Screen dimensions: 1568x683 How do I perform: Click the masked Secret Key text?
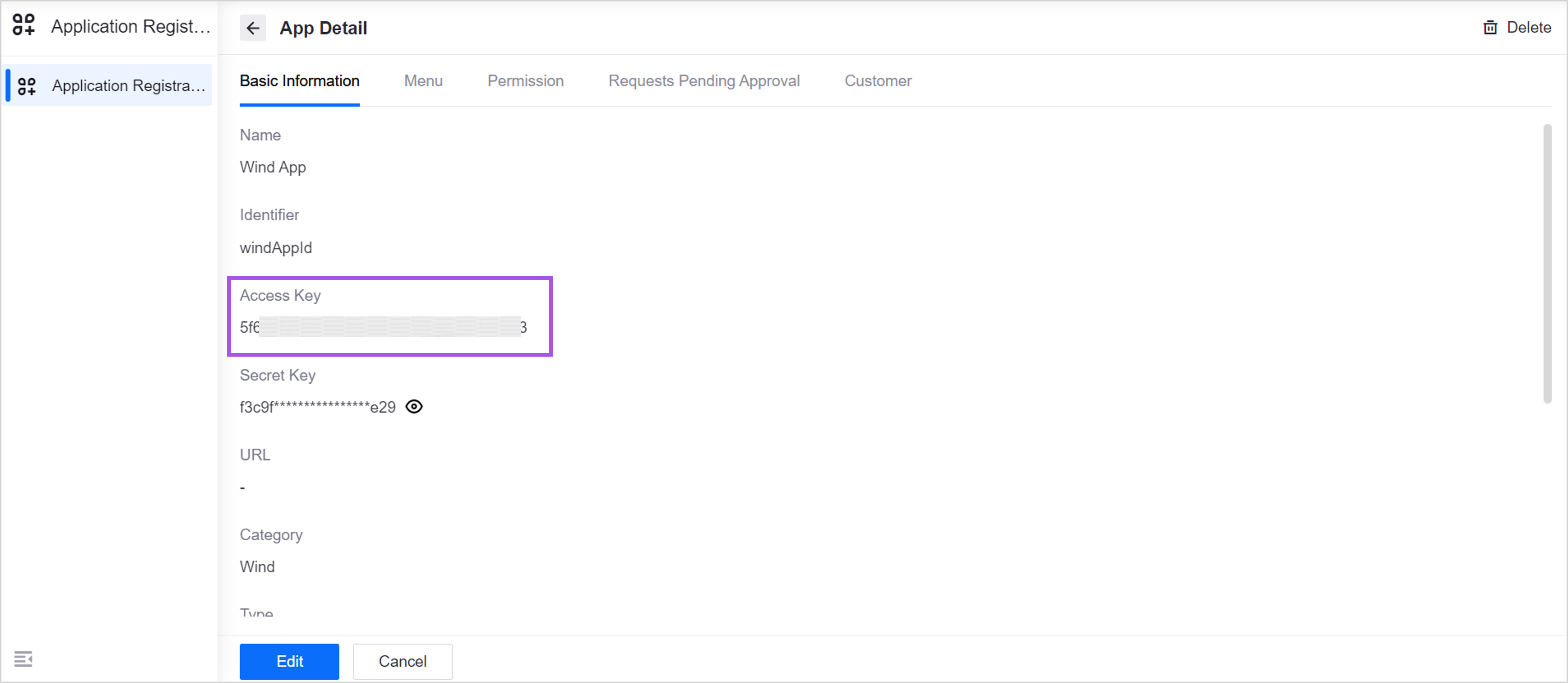click(x=317, y=407)
